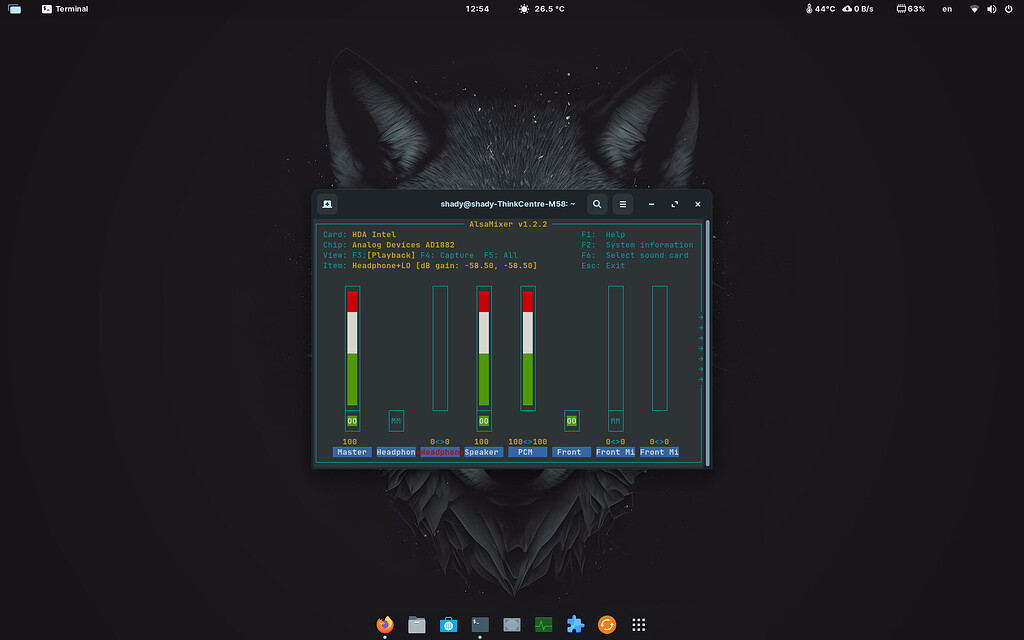Image resolution: width=1024 pixels, height=640 pixels.
Task: Open the Files manager in dock
Action: coord(417,624)
